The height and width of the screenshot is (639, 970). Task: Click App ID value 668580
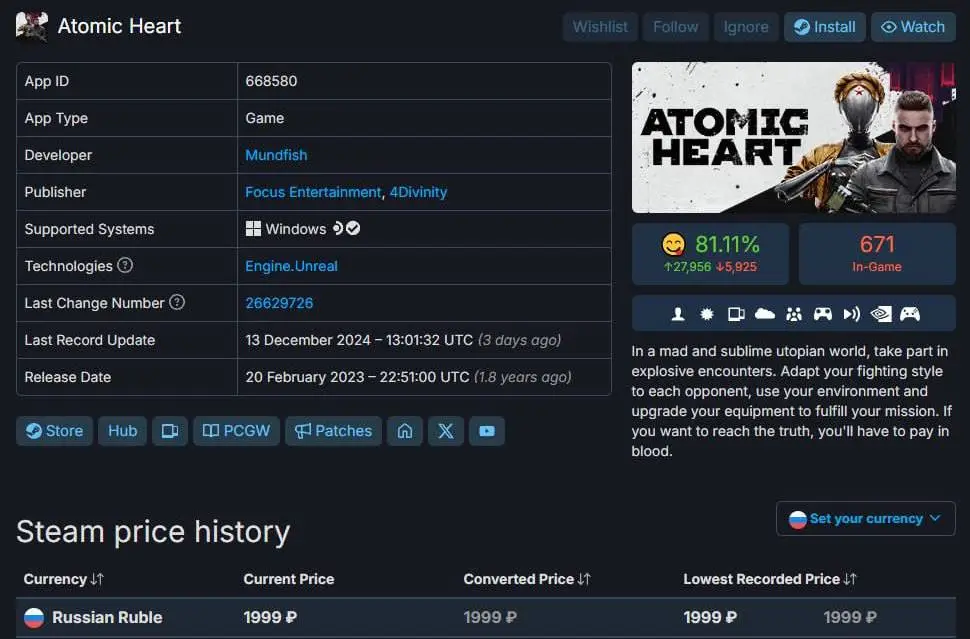[x=271, y=81]
